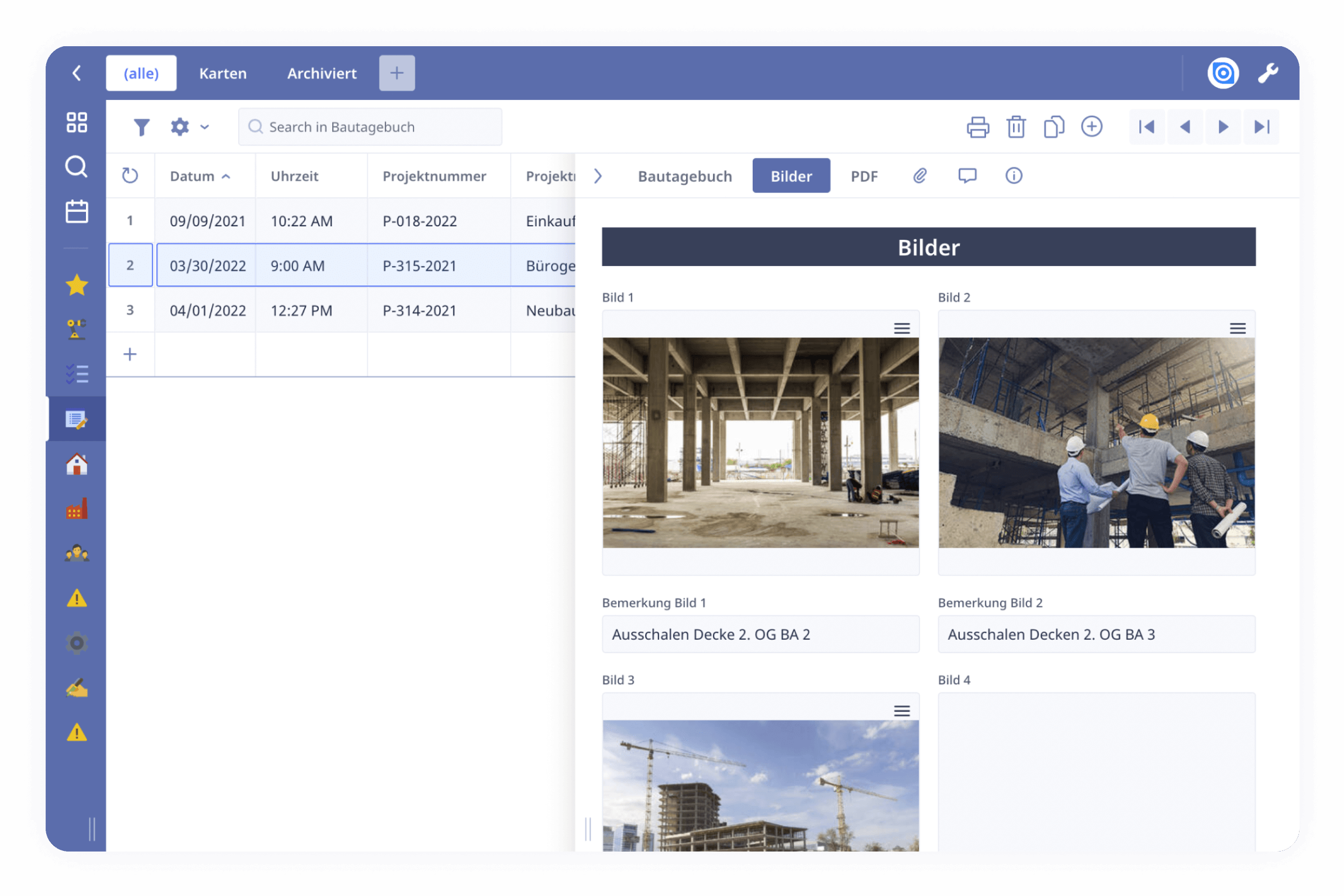1344x896 pixels.
Task: Open the Bild 3 cranes photo
Action: (760, 785)
